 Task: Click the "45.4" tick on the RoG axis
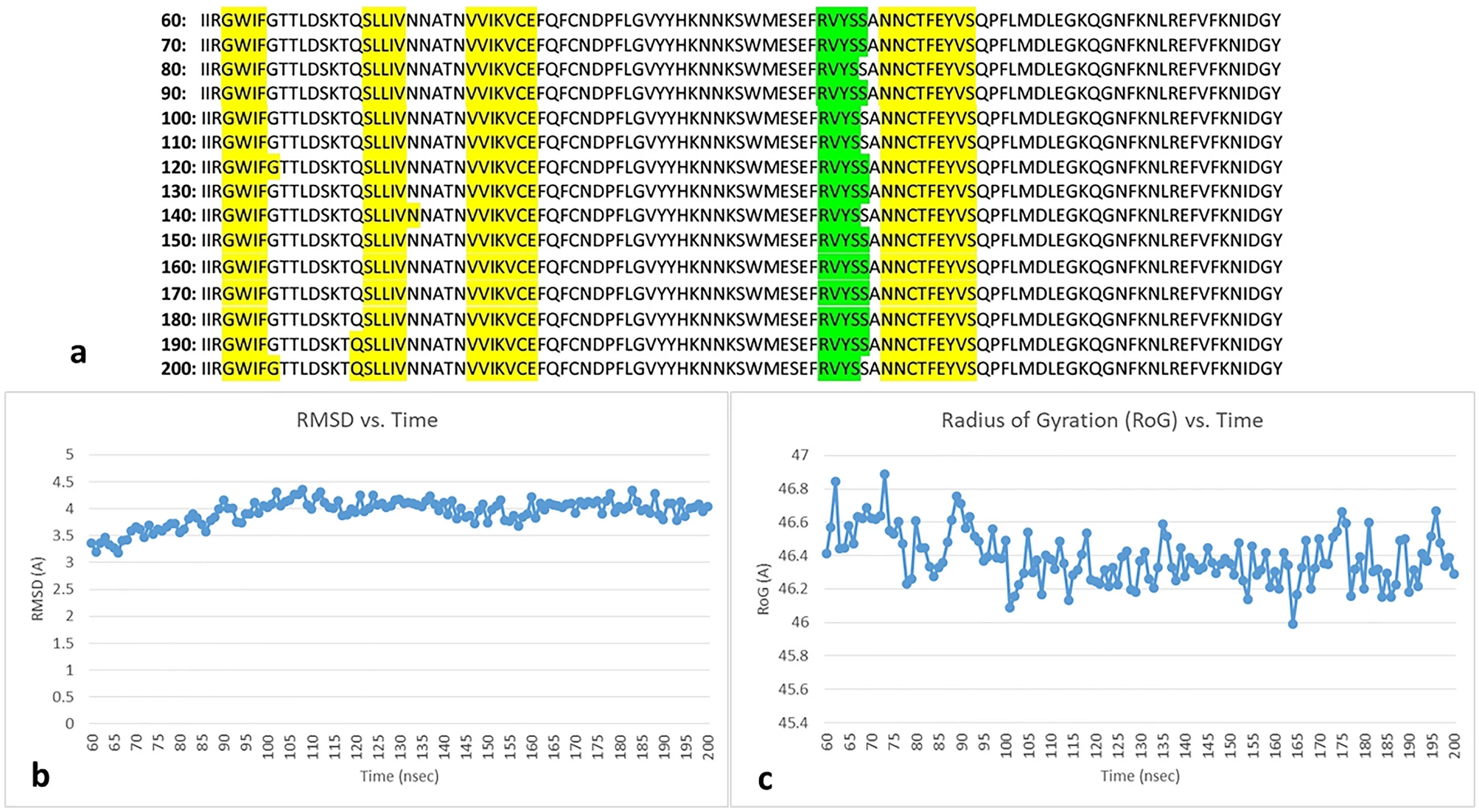click(x=793, y=723)
